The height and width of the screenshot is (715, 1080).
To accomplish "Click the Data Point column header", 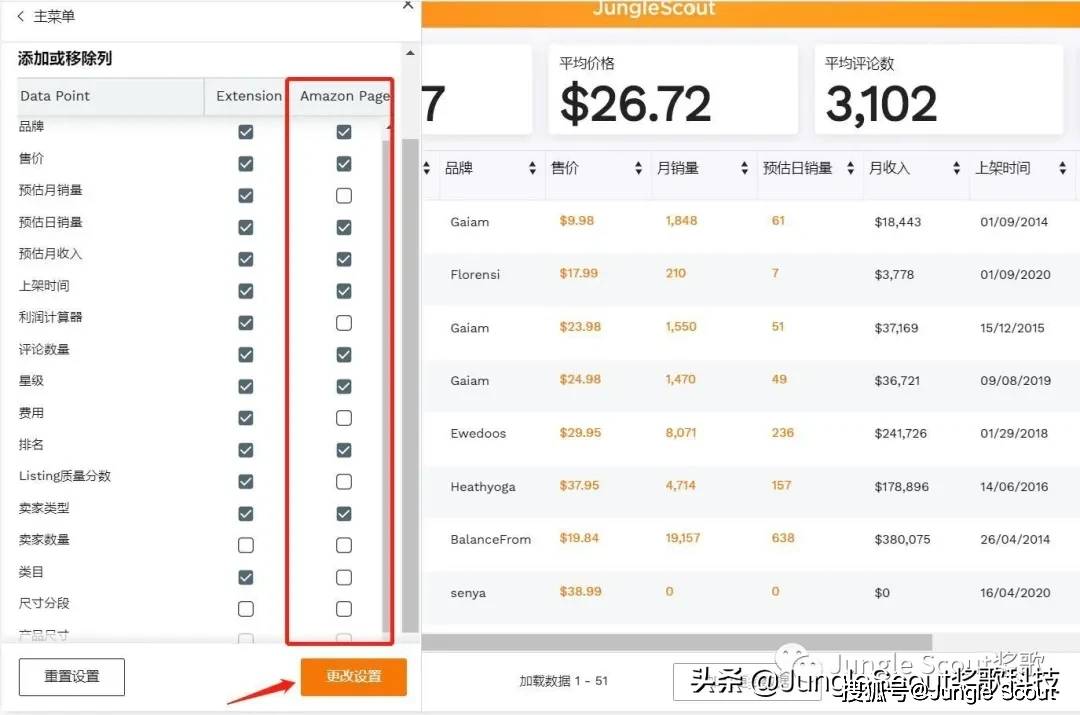I will coord(110,96).
